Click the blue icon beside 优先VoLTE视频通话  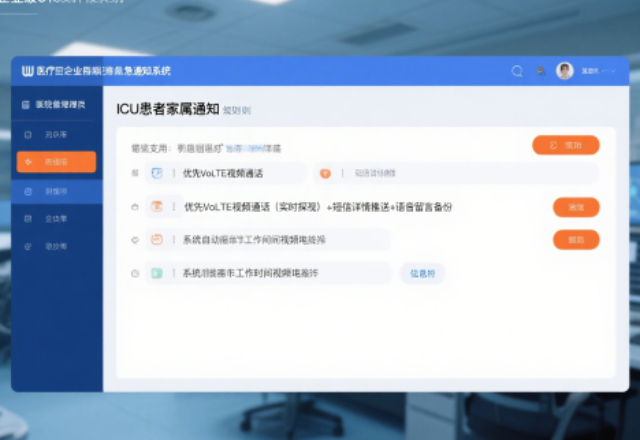tap(157, 173)
